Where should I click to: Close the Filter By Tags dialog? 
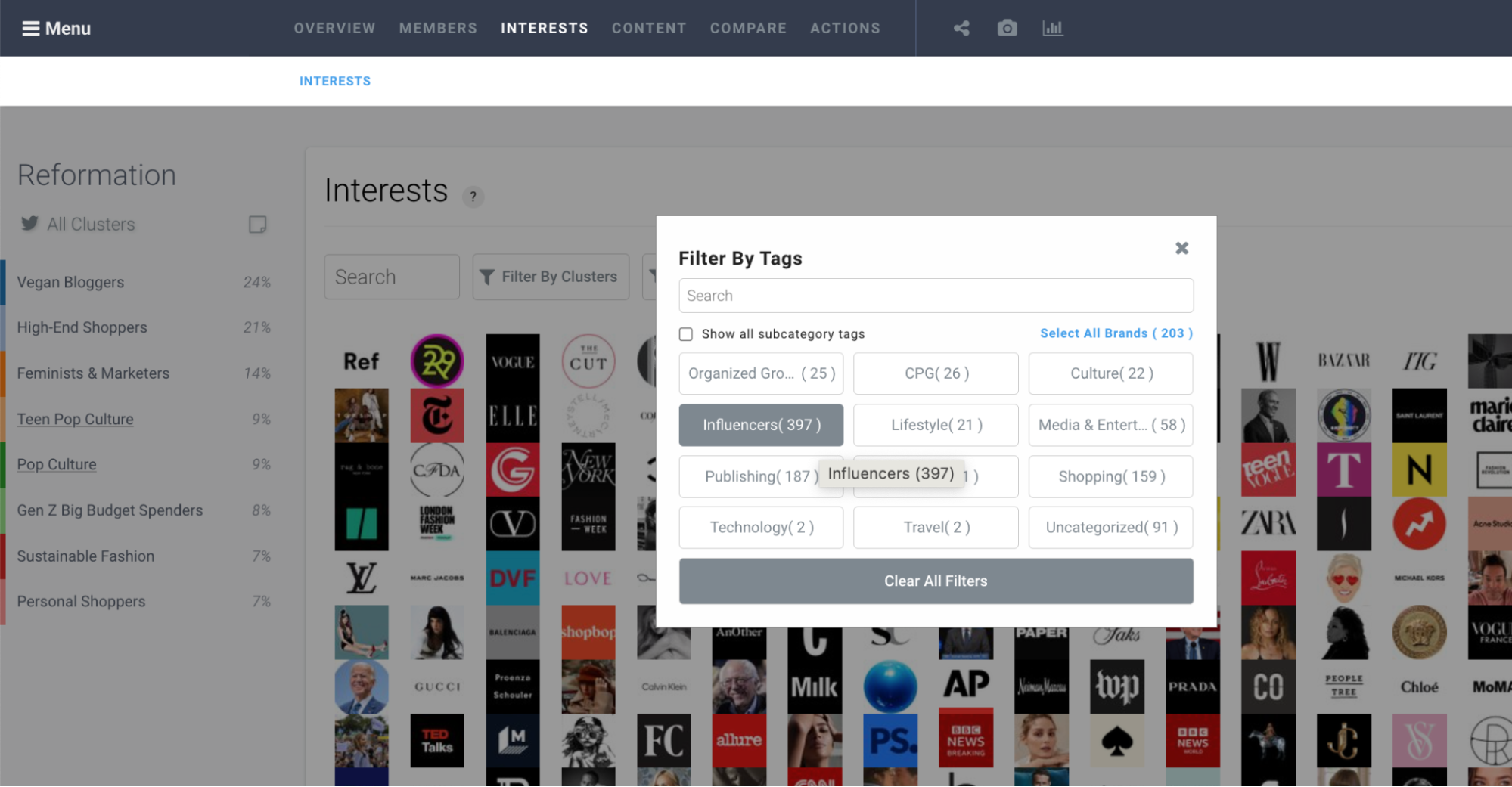[x=1181, y=248]
